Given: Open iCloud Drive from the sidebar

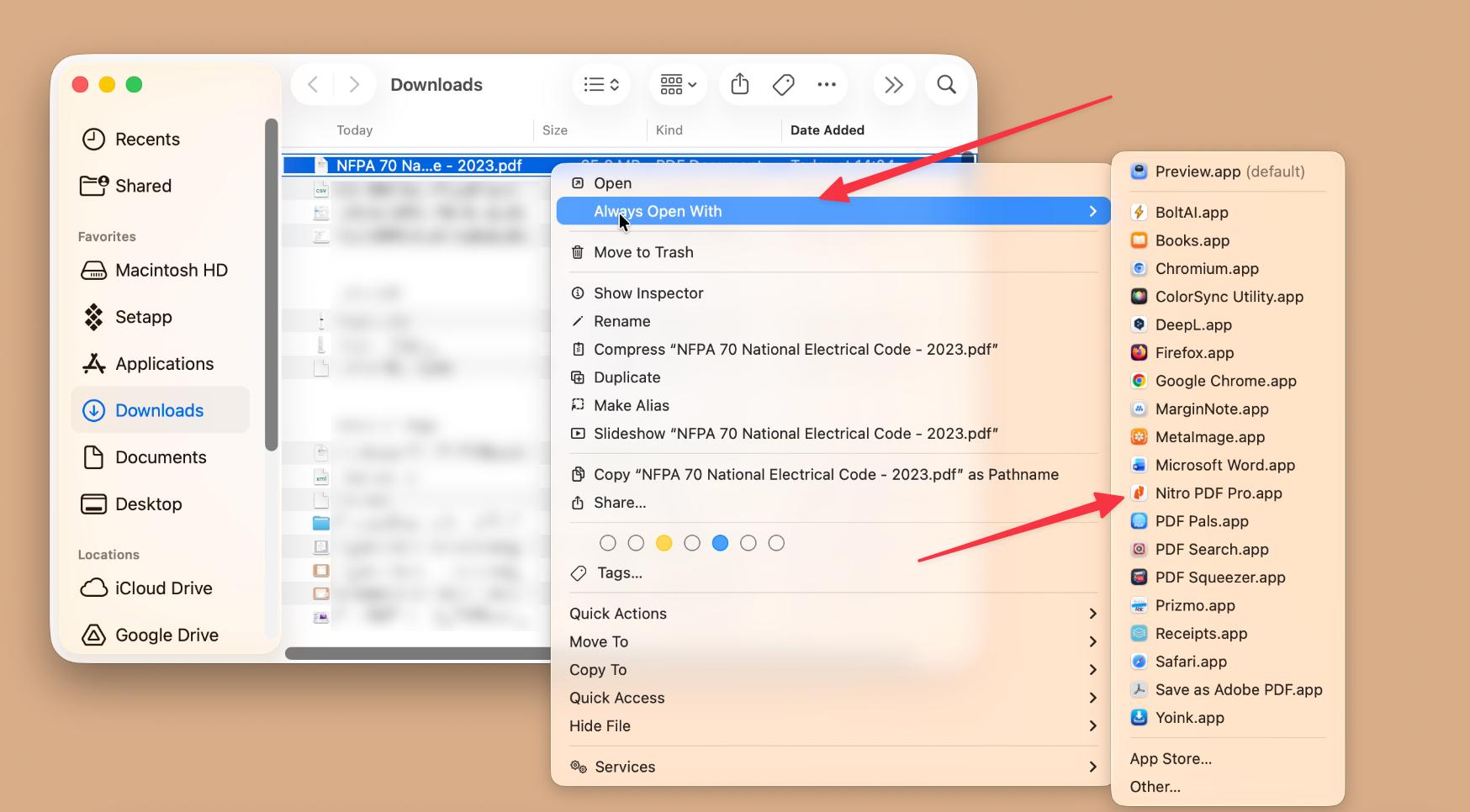Looking at the screenshot, I should [x=161, y=588].
